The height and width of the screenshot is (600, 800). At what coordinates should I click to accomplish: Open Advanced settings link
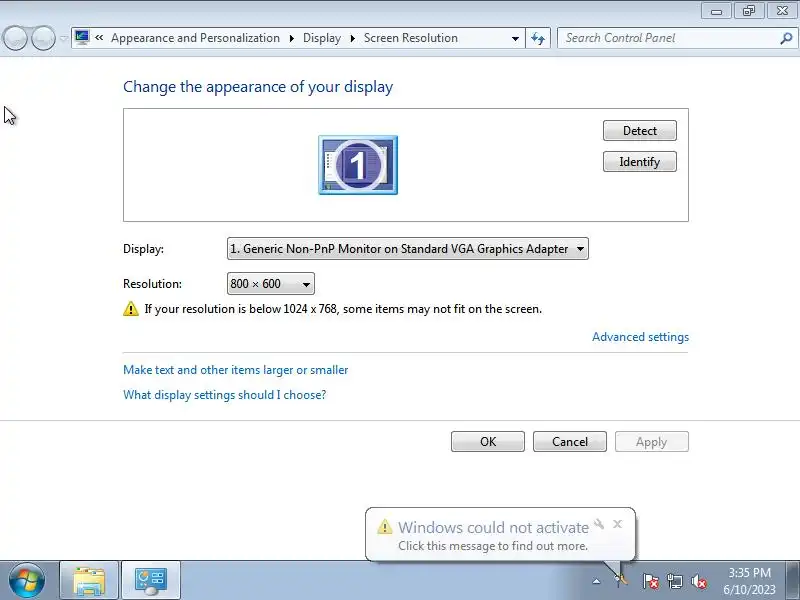(640, 337)
